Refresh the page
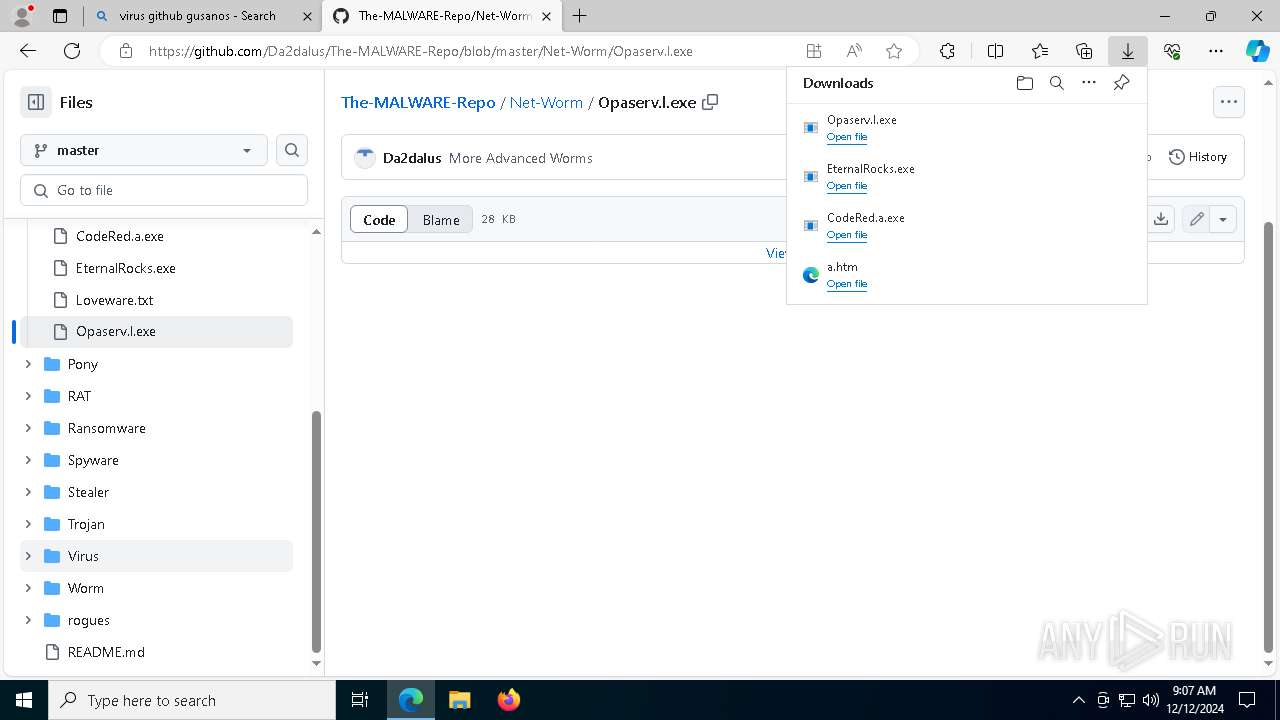 tap(72, 51)
